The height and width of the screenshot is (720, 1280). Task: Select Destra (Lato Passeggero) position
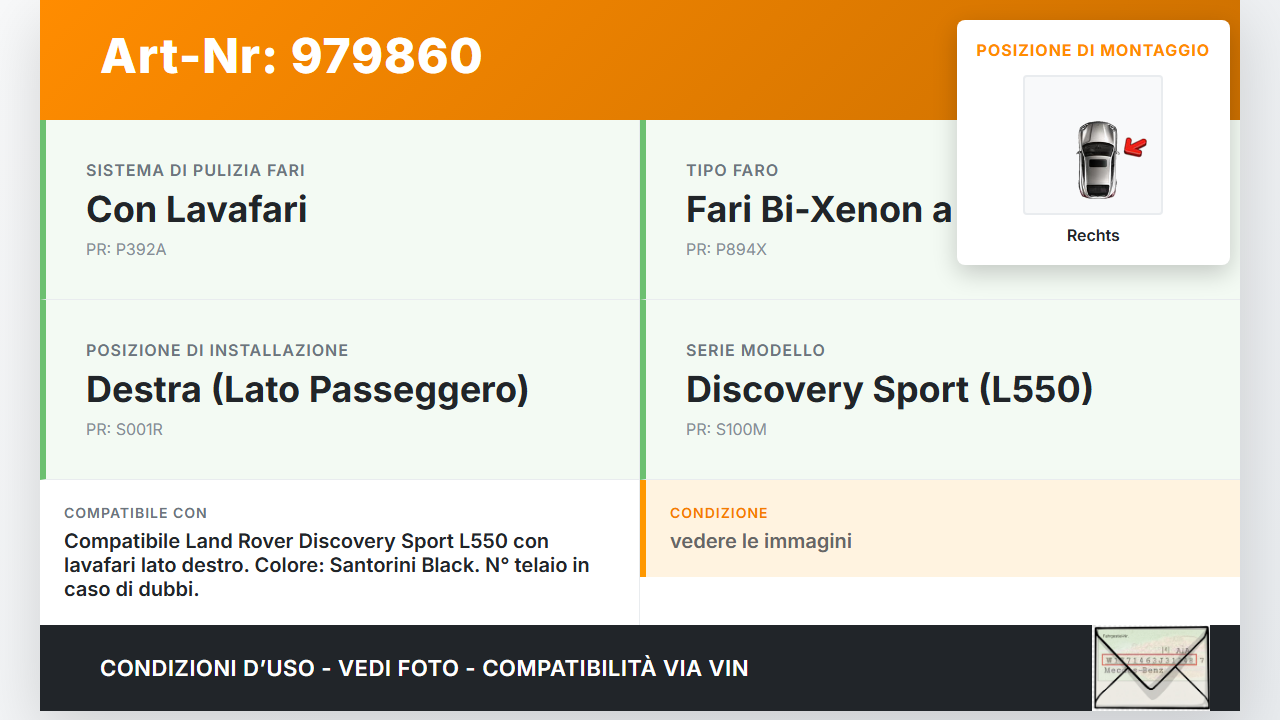307,389
